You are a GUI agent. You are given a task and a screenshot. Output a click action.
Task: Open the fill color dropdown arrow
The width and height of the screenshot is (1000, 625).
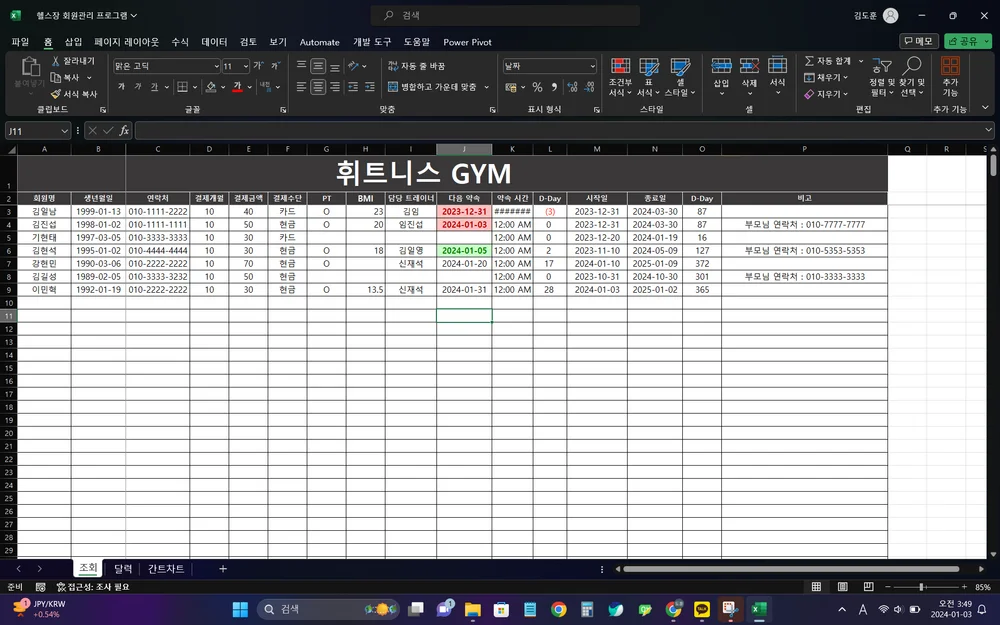pos(222,88)
